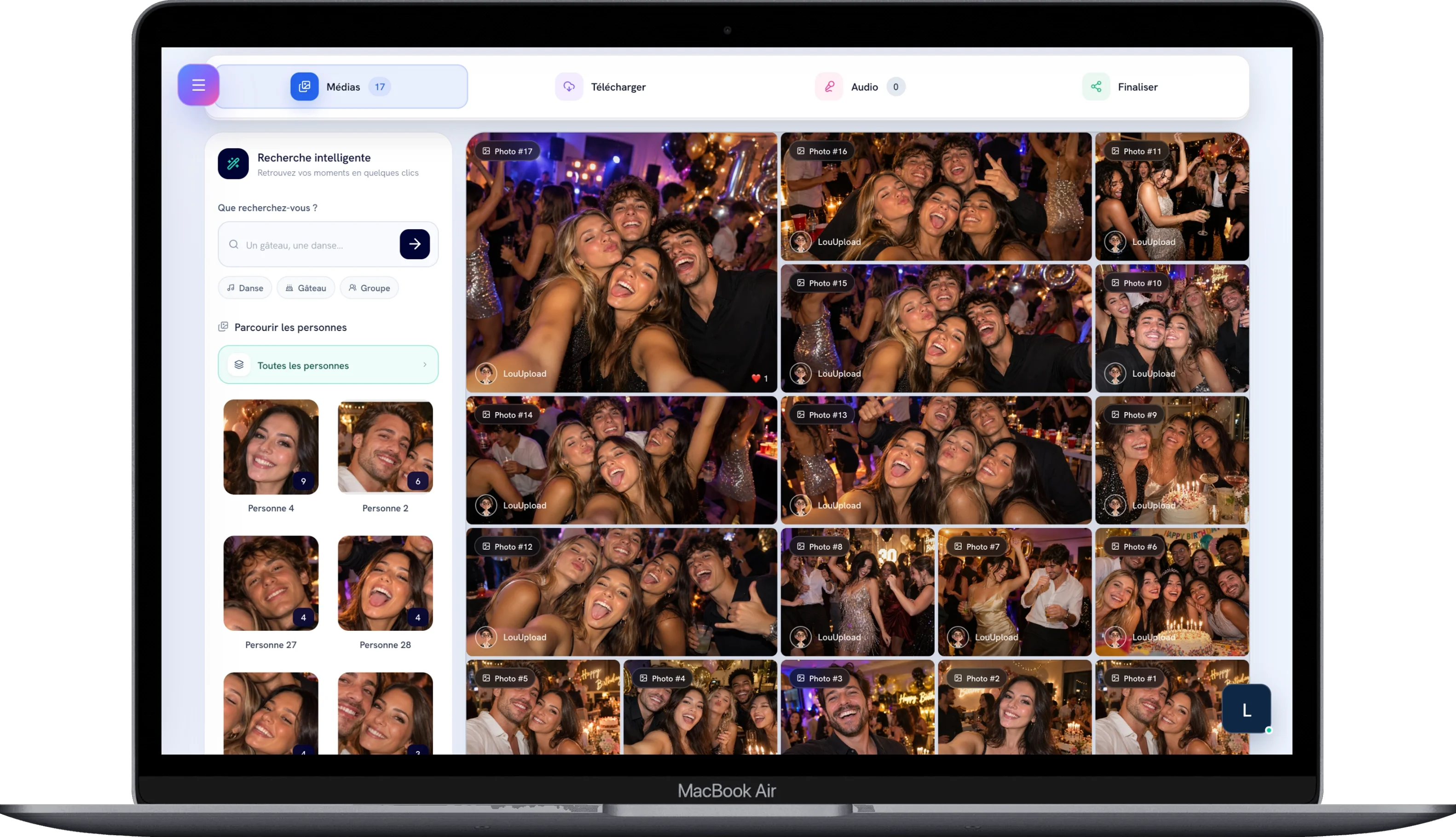Switch to the Télécharger tab

point(601,87)
